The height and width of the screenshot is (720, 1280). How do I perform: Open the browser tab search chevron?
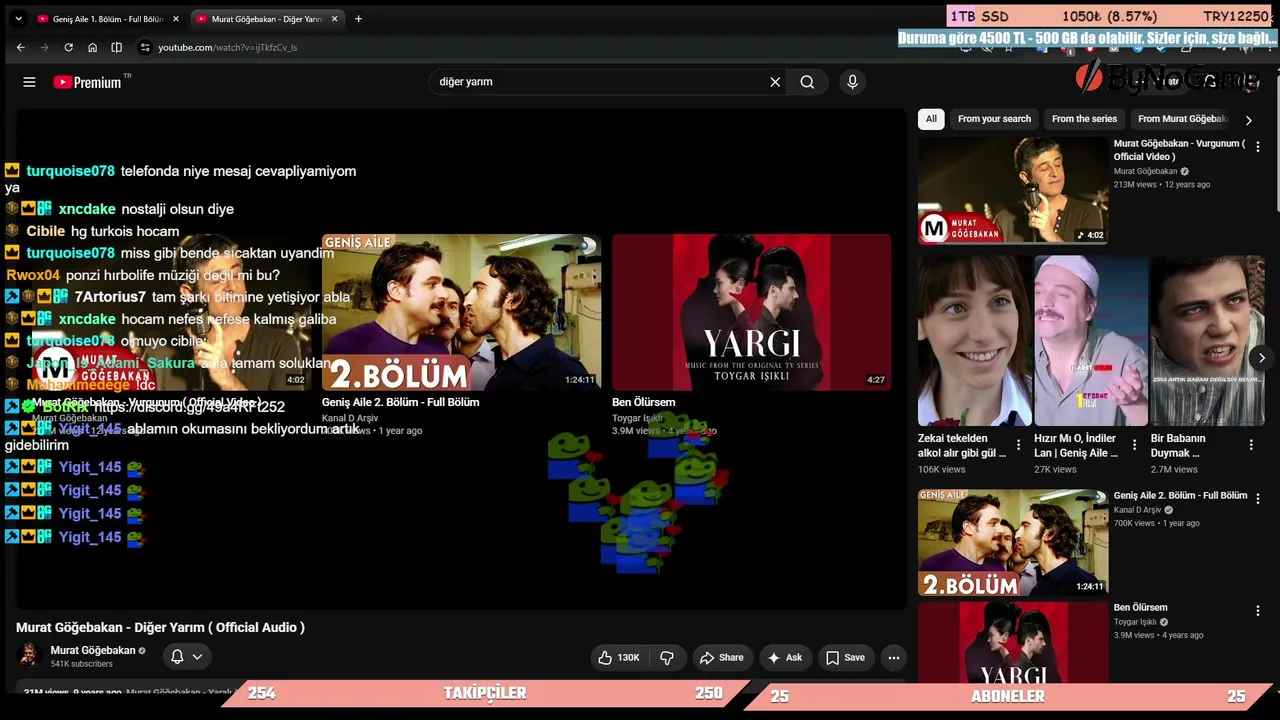click(x=18, y=18)
